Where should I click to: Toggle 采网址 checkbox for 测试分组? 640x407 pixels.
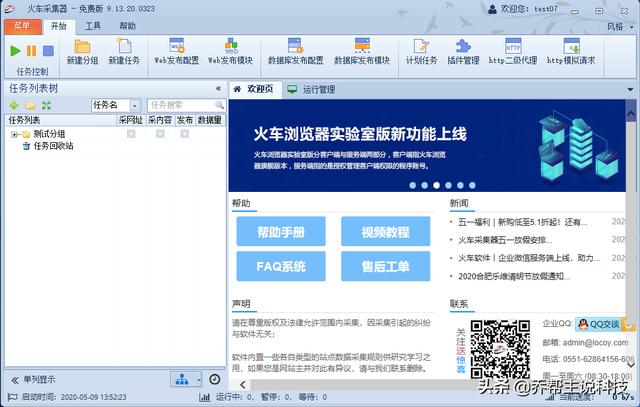coord(131,133)
